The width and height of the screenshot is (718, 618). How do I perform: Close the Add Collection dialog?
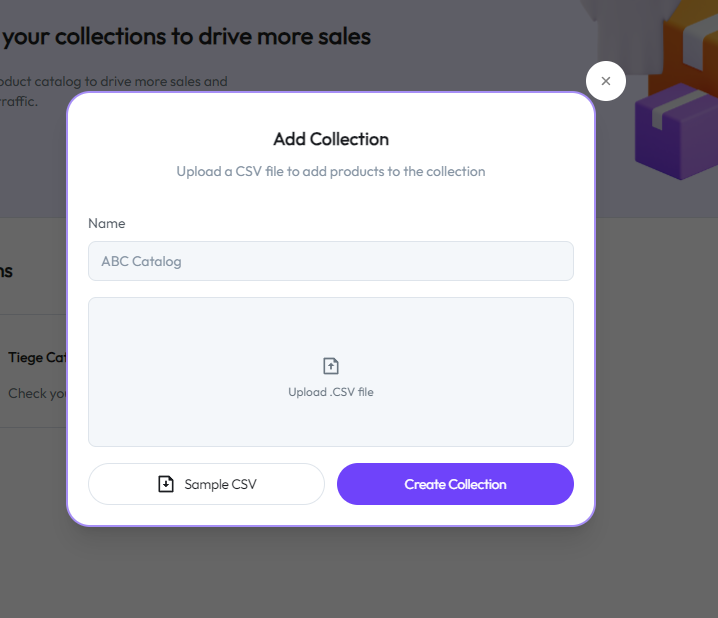(605, 81)
